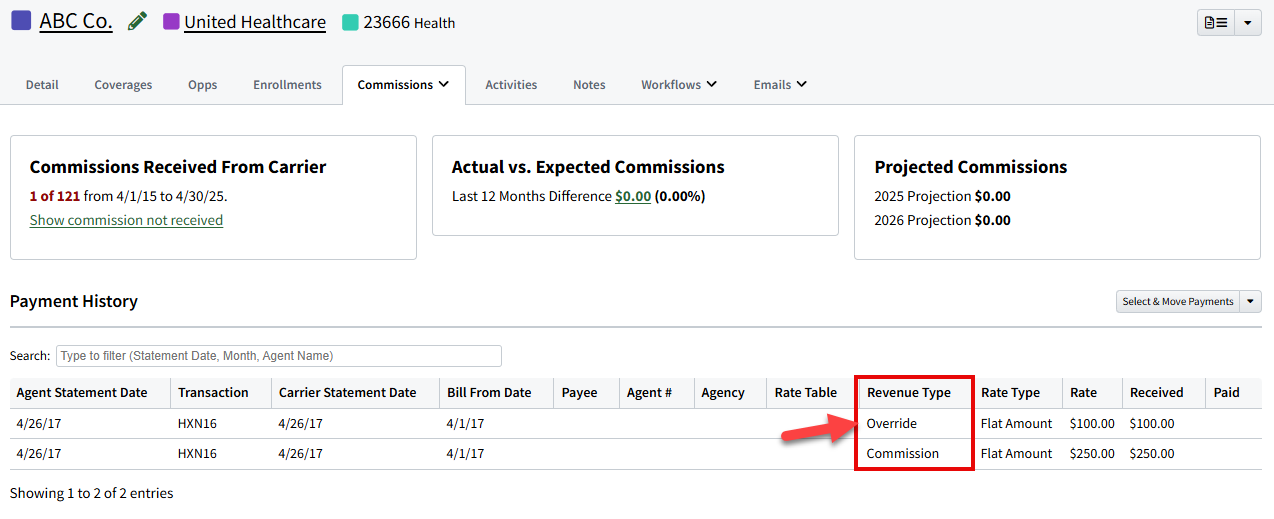The image size is (1274, 519).
Task: Click Select & Move Payments button
Action: click(1178, 301)
